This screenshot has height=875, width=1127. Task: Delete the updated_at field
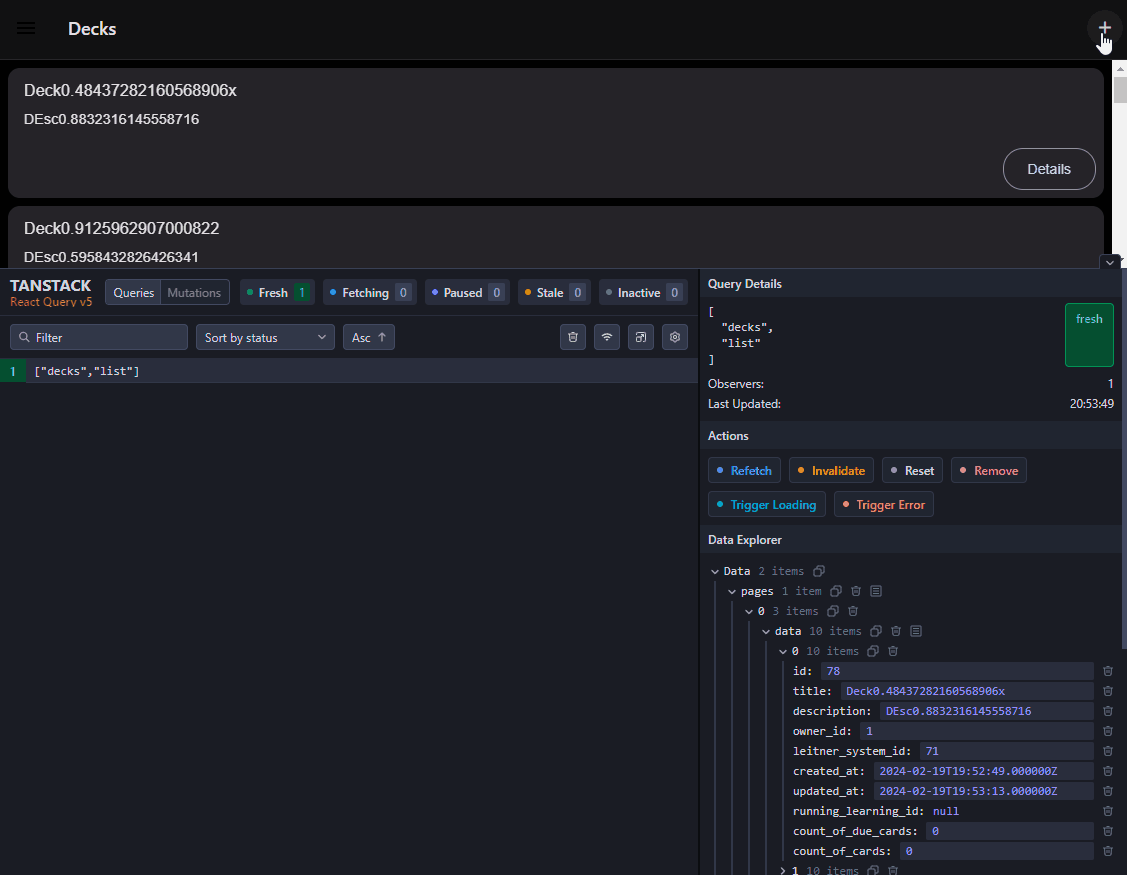pyautogui.click(x=1108, y=791)
